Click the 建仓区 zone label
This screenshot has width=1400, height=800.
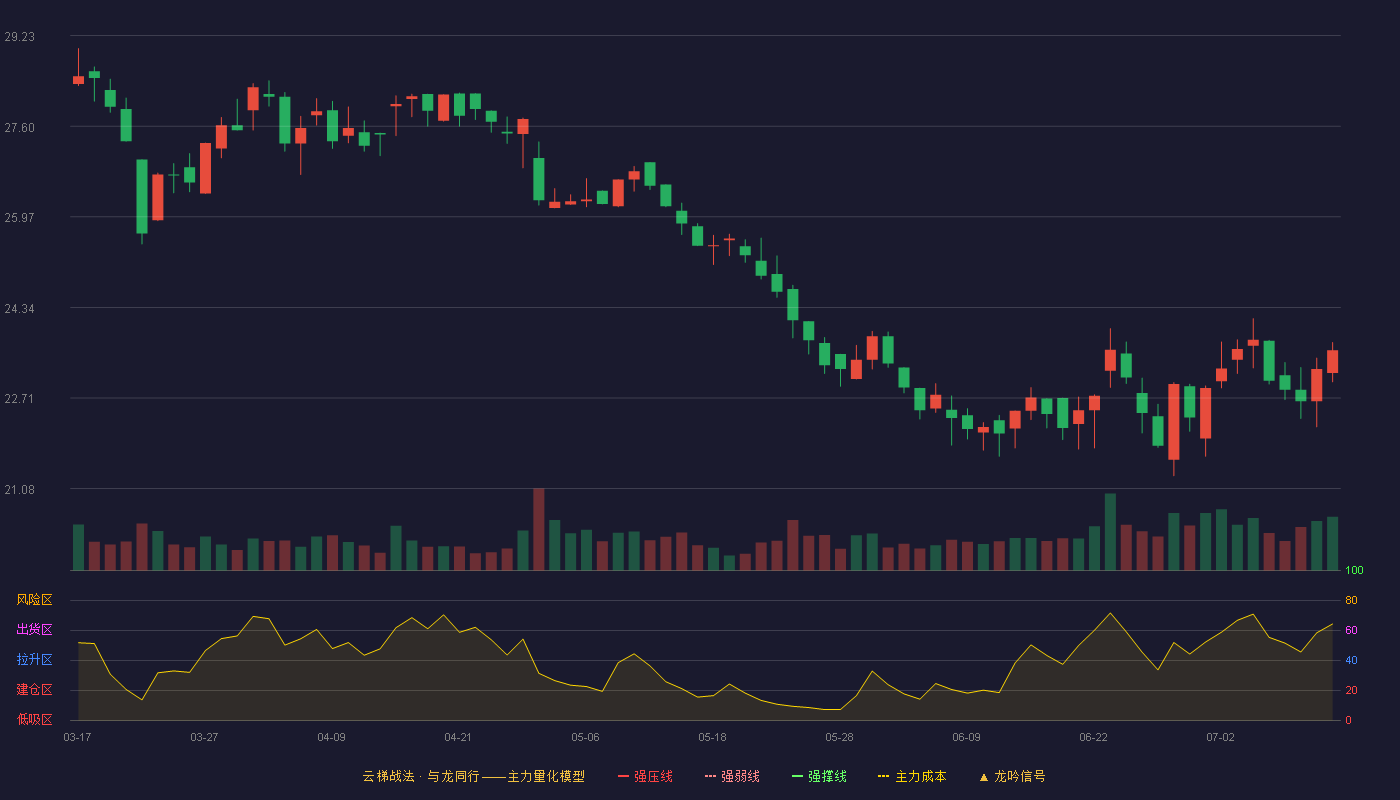pyautogui.click(x=34, y=690)
